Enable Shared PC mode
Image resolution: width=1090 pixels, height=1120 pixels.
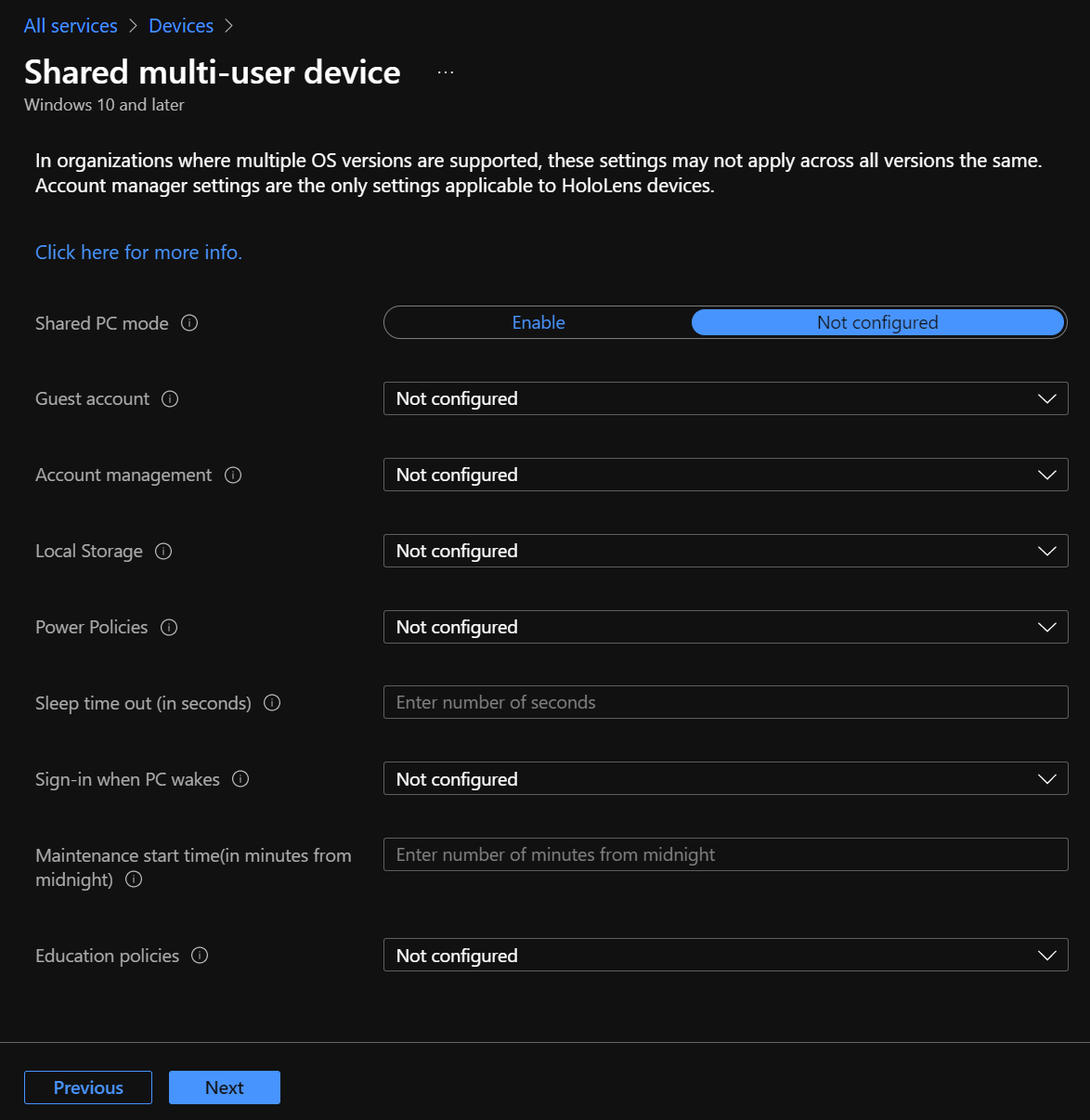pyautogui.click(x=539, y=322)
